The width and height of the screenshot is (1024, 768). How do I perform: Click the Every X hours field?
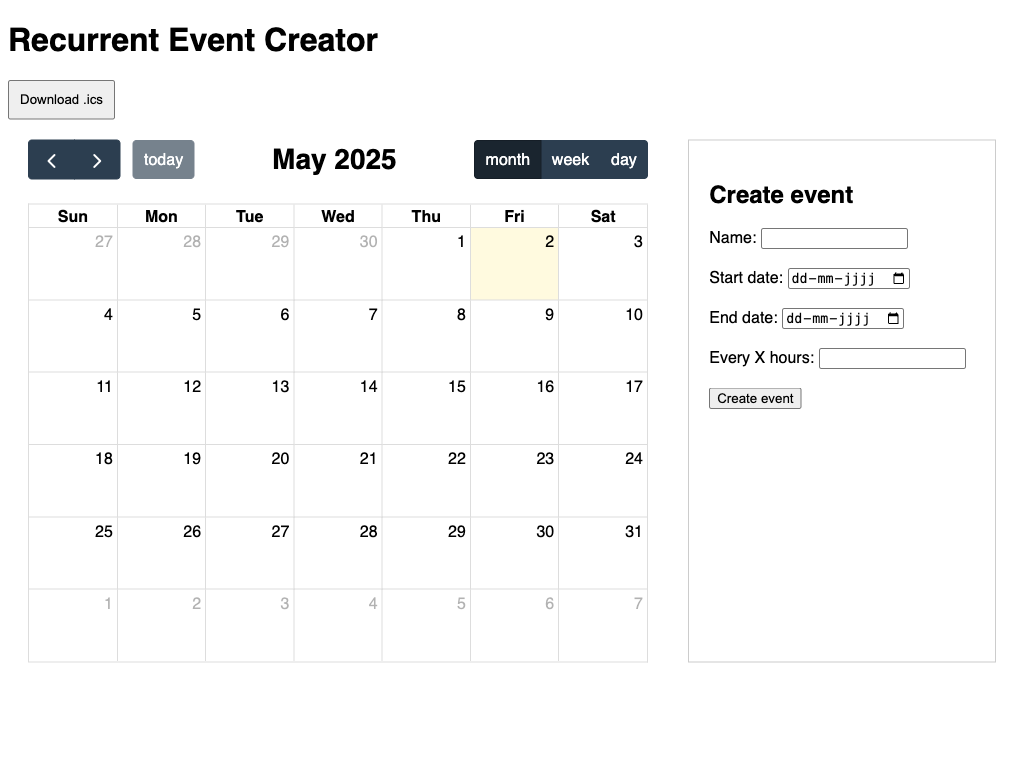[x=892, y=359]
